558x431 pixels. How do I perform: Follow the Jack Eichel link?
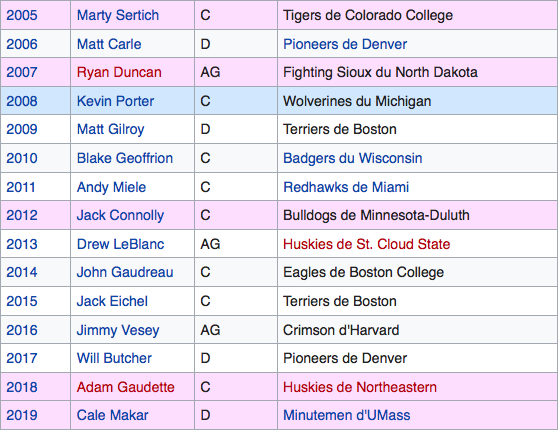pyautogui.click(x=112, y=301)
